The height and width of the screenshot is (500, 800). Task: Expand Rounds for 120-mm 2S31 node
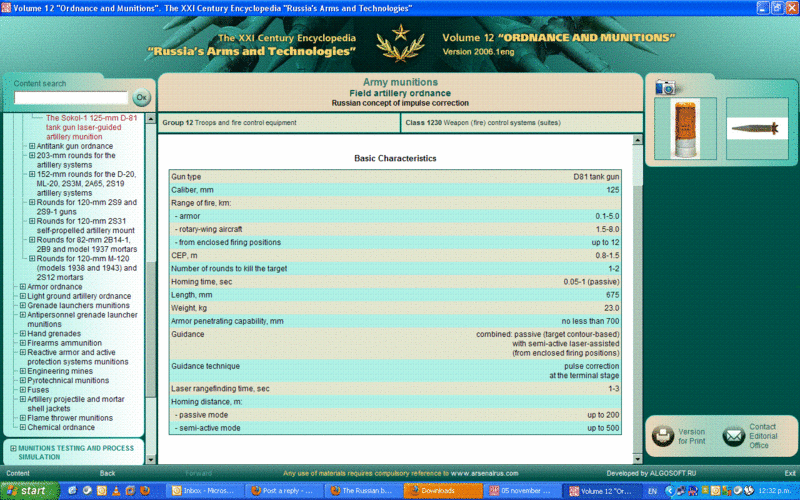point(32,221)
